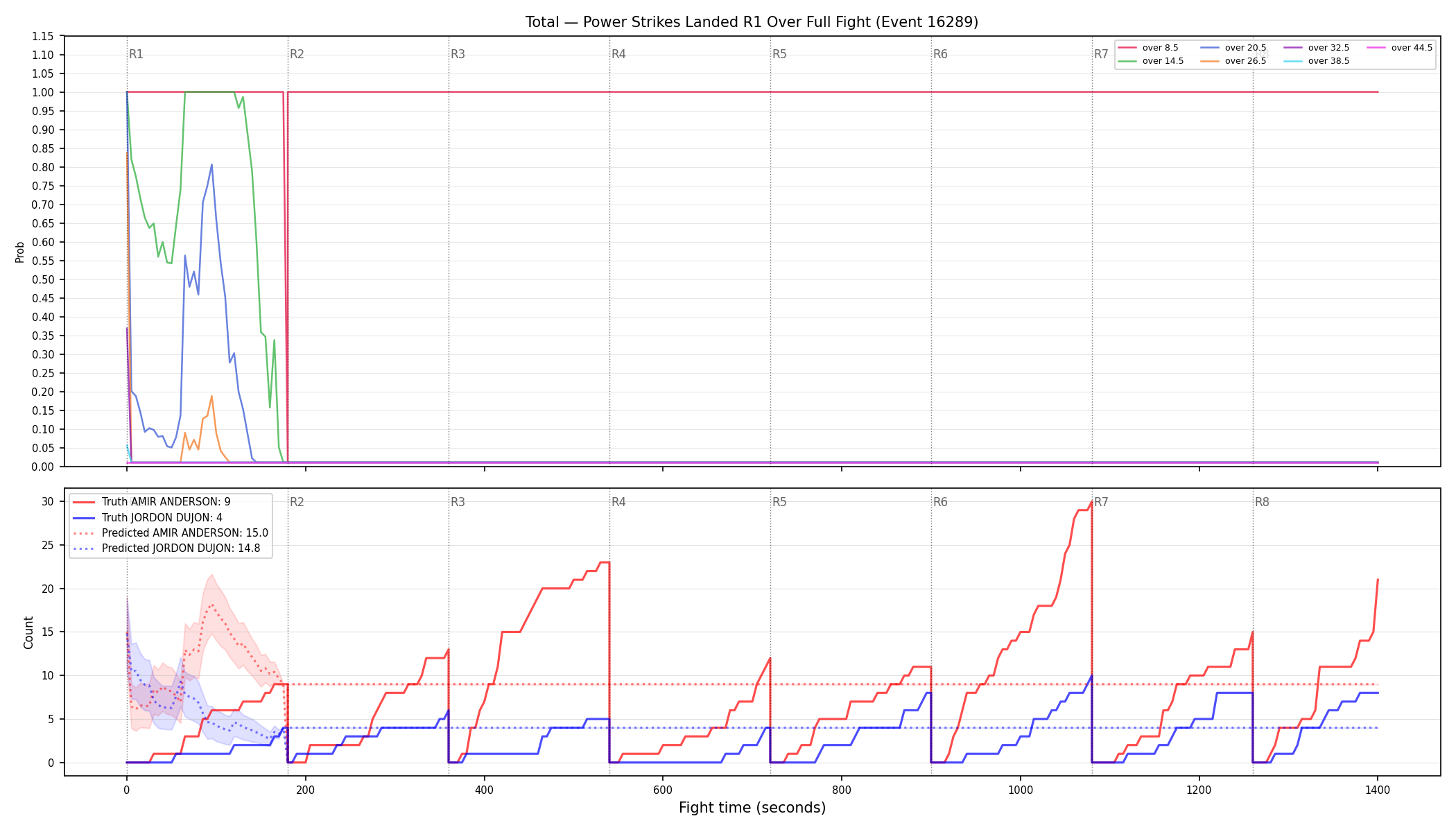1456x832 pixels.
Task: Click the R4 round label in the probability chart
Action: (x=618, y=54)
